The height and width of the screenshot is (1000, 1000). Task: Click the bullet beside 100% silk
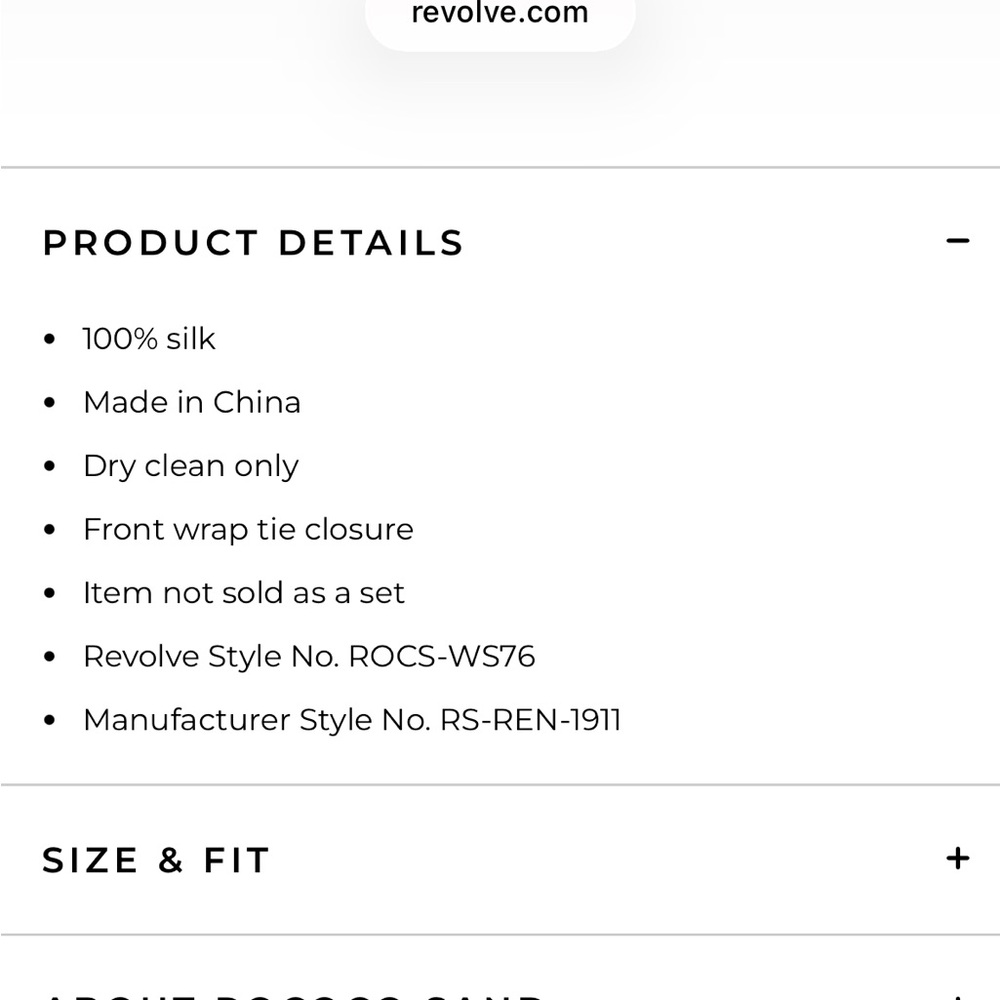tap(50, 339)
